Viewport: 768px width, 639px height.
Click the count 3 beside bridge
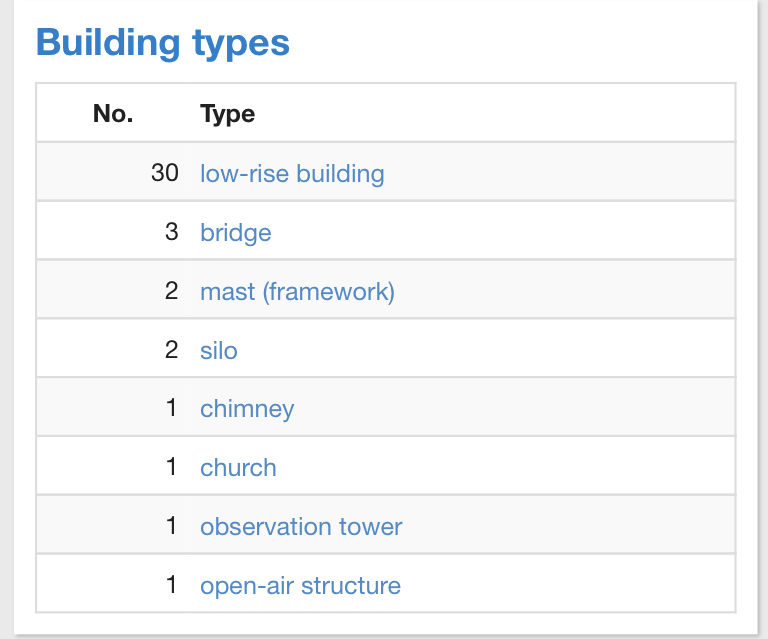[x=172, y=233]
